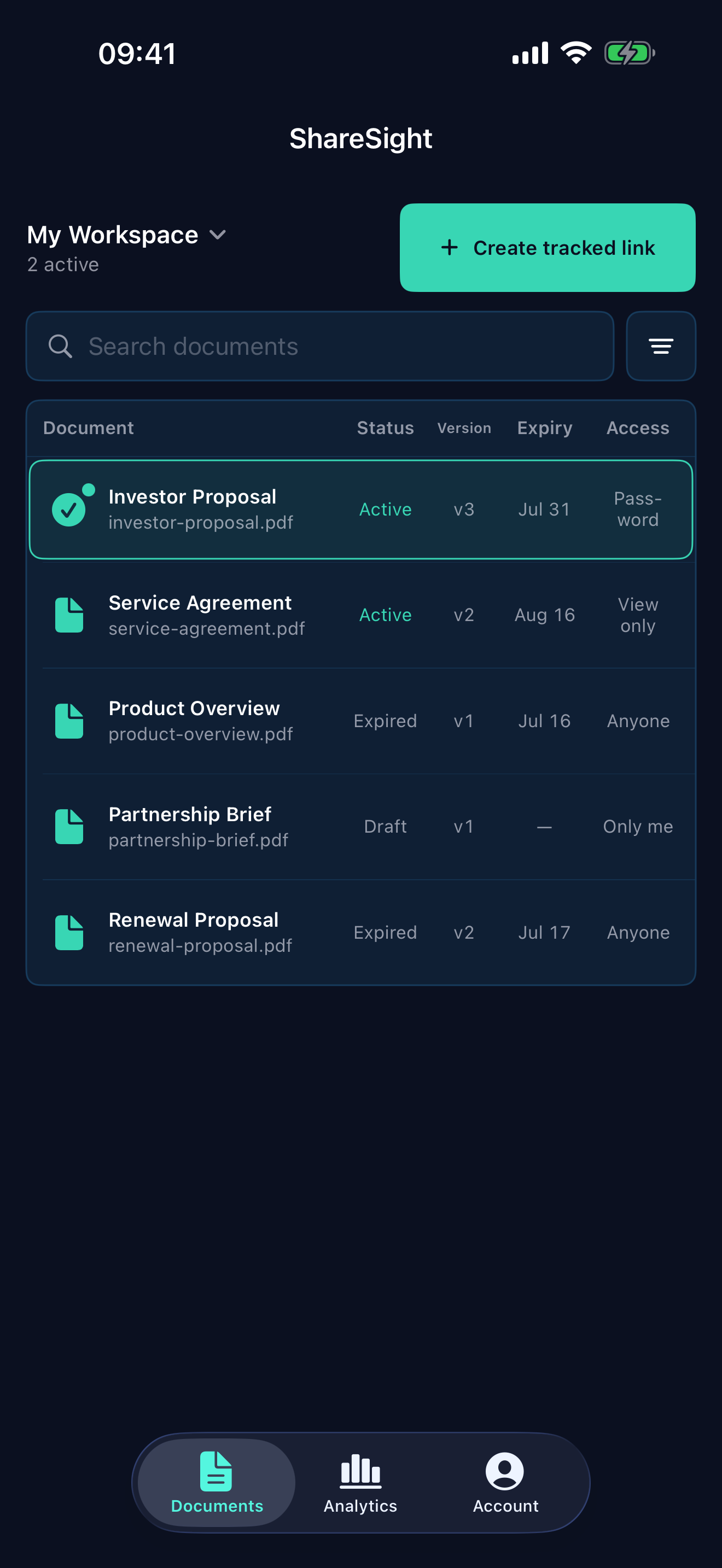Open the Account profile icon
The image size is (722, 1568).
[x=505, y=1471]
